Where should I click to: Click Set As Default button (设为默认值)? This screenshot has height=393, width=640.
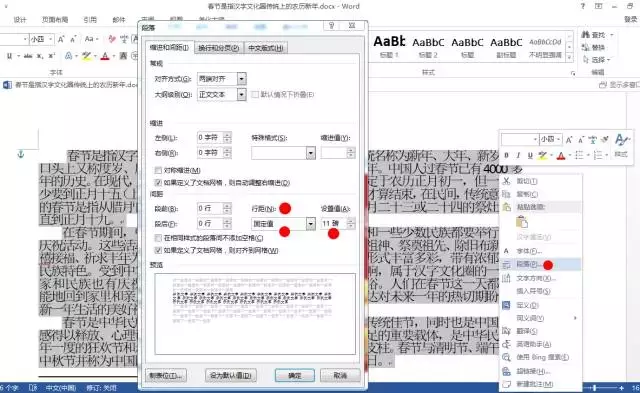pos(231,375)
